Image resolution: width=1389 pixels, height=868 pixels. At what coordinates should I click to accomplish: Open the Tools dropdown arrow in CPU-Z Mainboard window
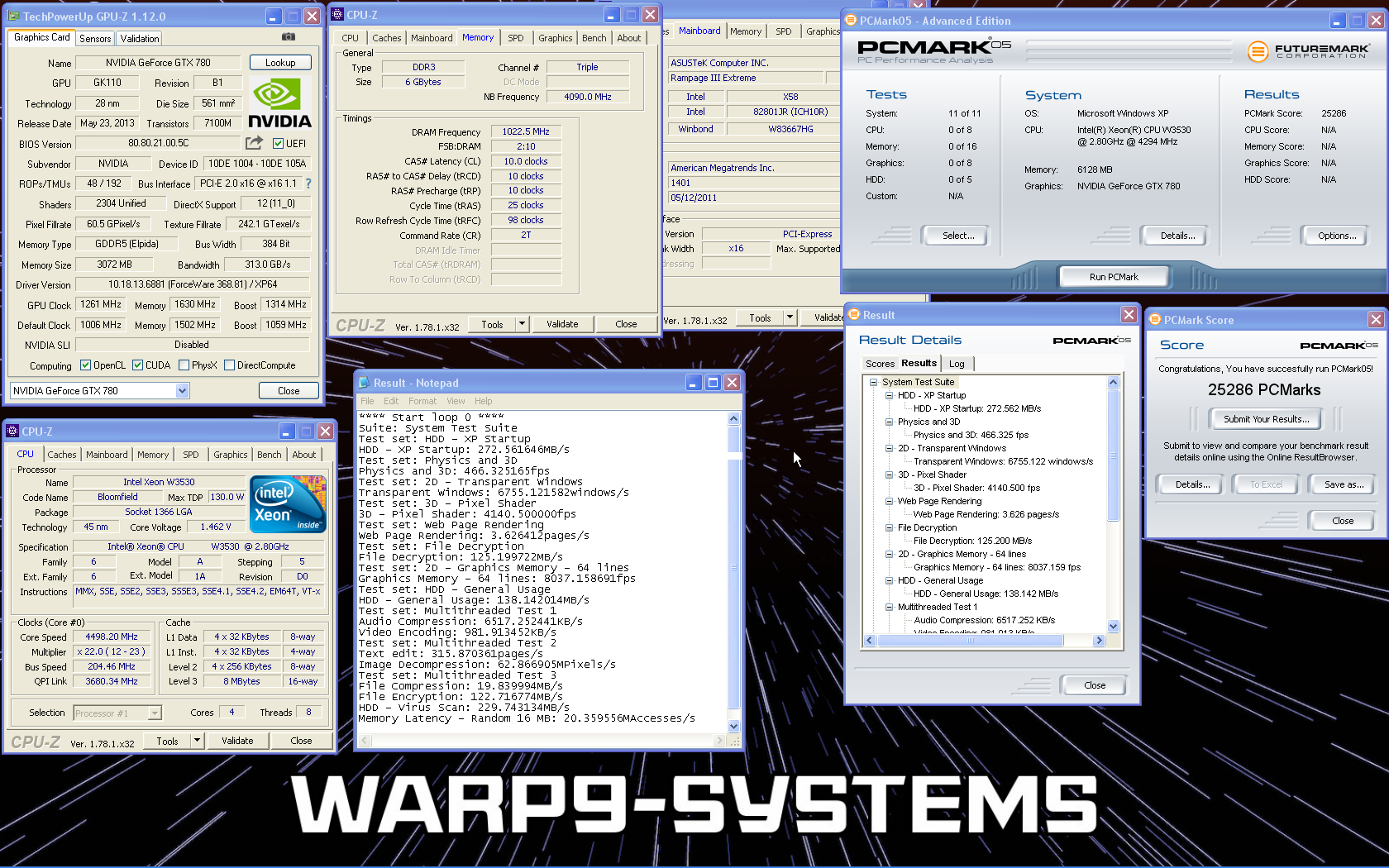790,317
